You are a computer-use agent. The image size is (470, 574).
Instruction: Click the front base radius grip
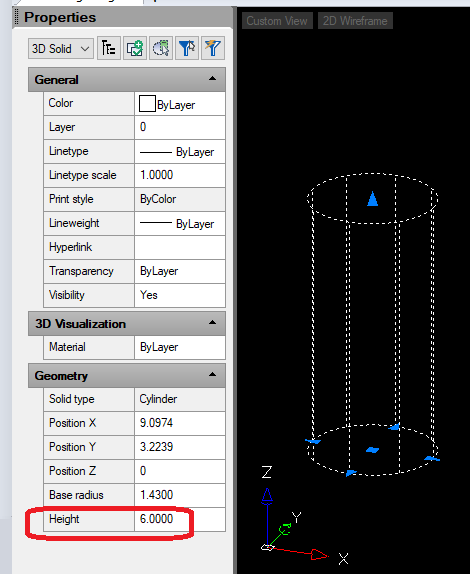[351, 473]
